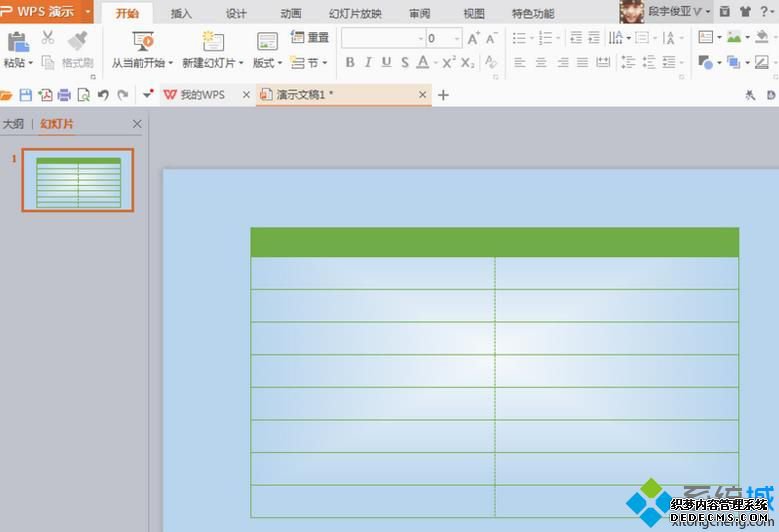Decrease font size with A- icon
779x532 pixels.
click(x=491, y=38)
